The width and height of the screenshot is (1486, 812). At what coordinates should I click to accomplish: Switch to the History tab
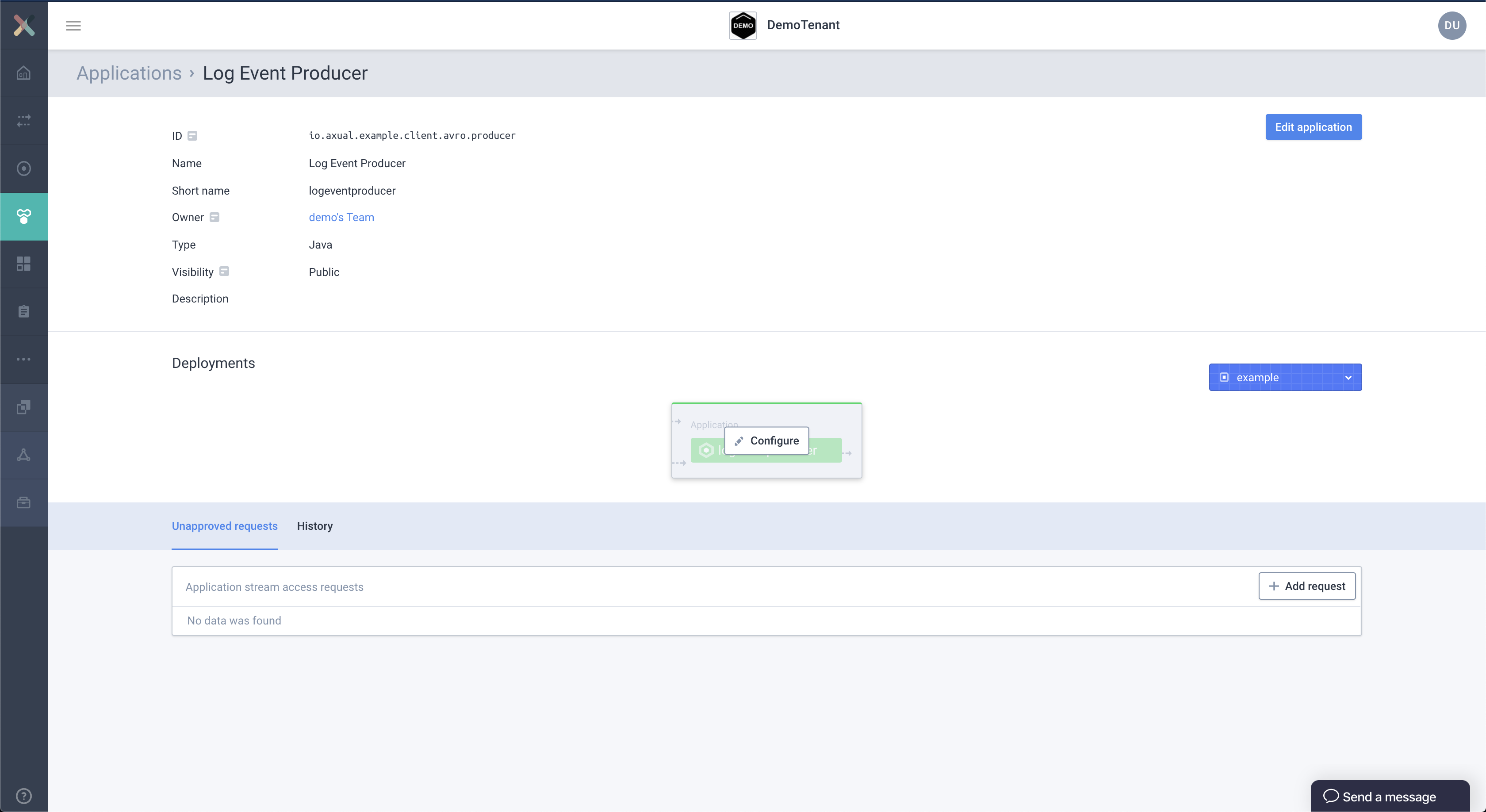click(315, 526)
